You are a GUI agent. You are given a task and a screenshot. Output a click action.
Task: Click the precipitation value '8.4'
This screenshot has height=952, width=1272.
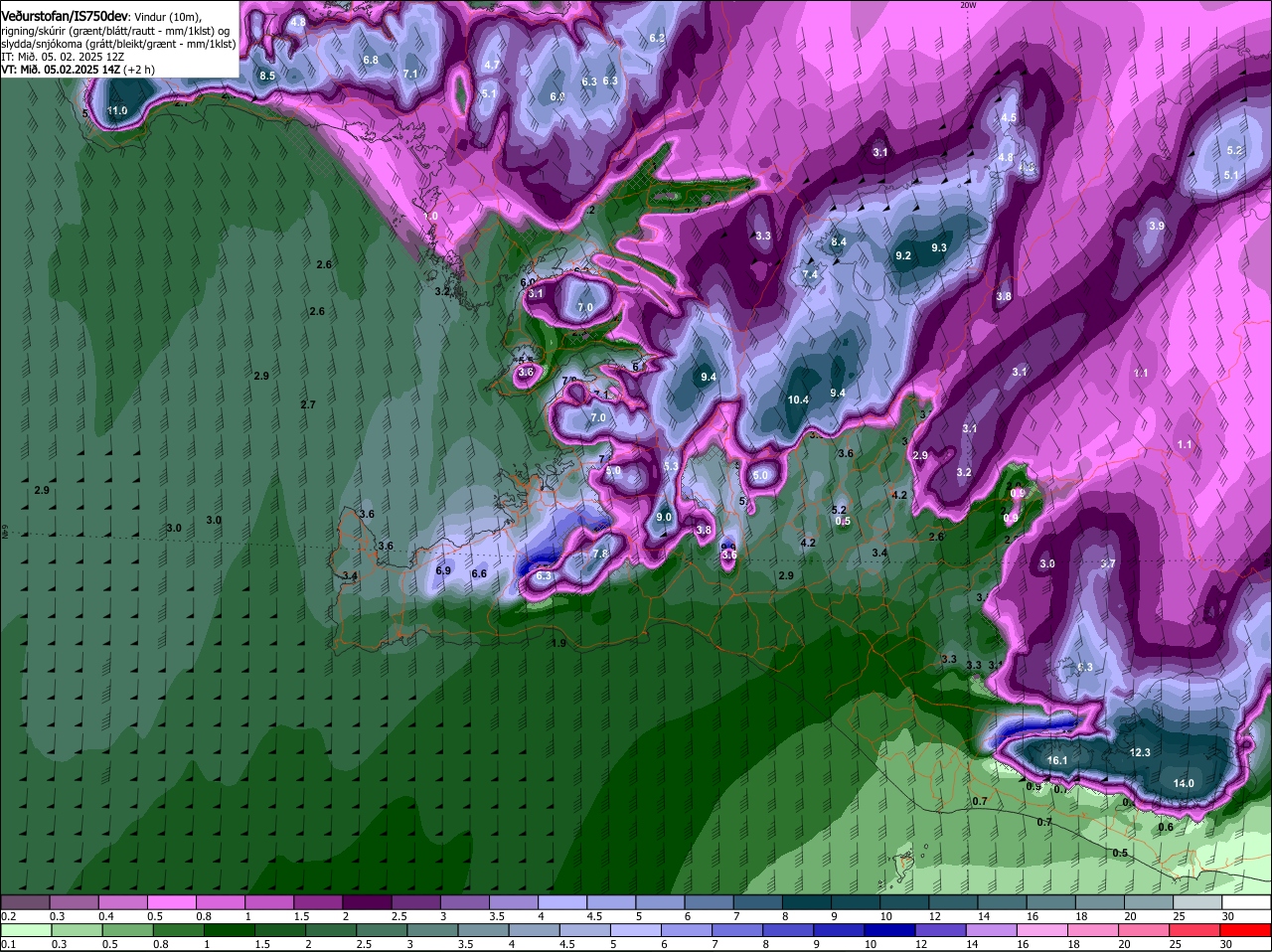click(x=839, y=241)
